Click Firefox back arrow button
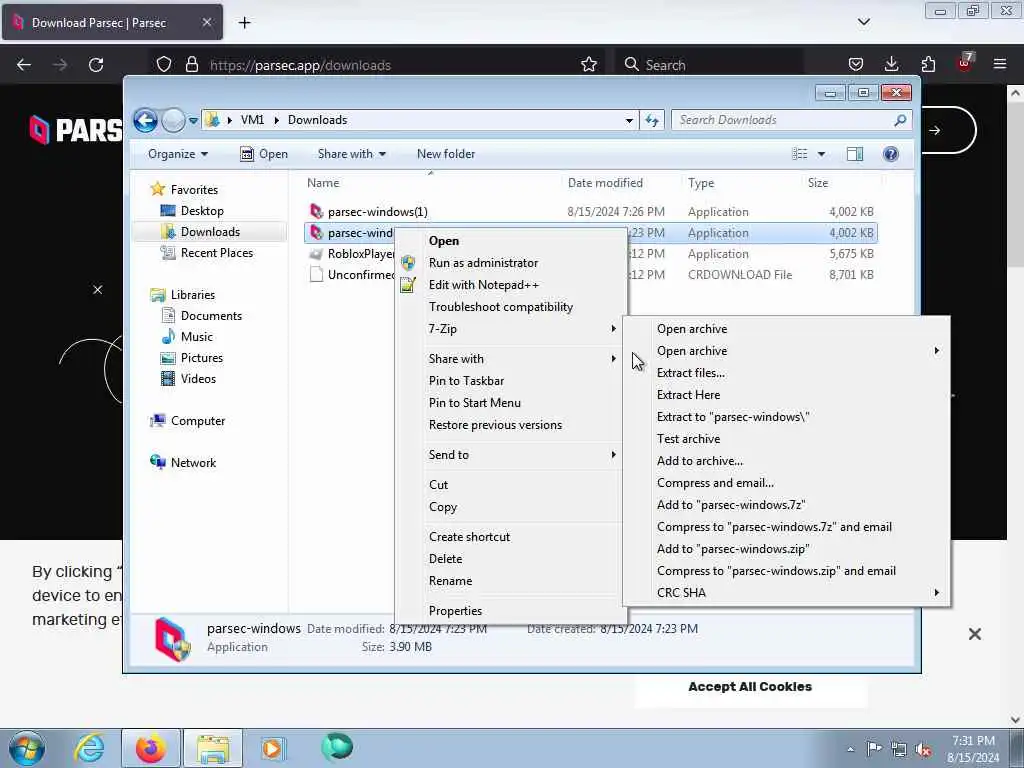The width and height of the screenshot is (1024, 768). pyautogui.click(x=24, y=65)
